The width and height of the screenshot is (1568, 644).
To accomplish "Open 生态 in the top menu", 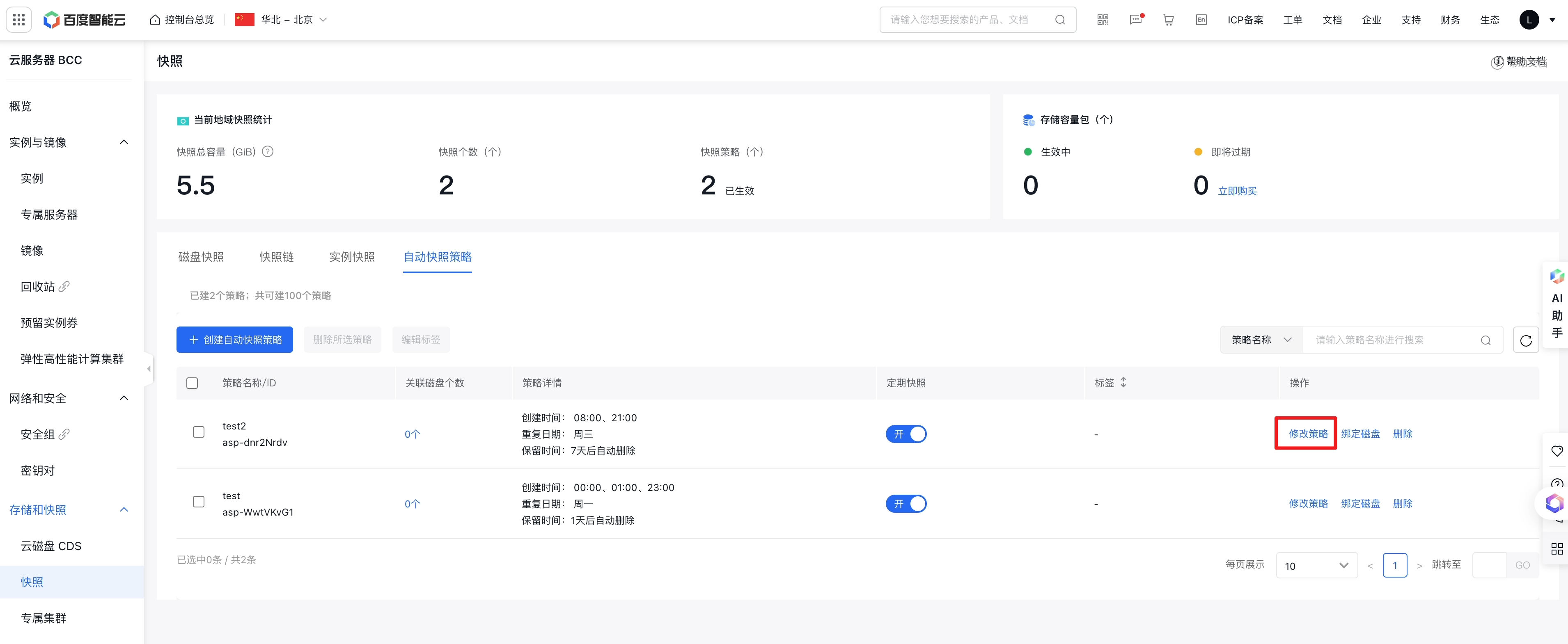I will (x=1490, y=20).
